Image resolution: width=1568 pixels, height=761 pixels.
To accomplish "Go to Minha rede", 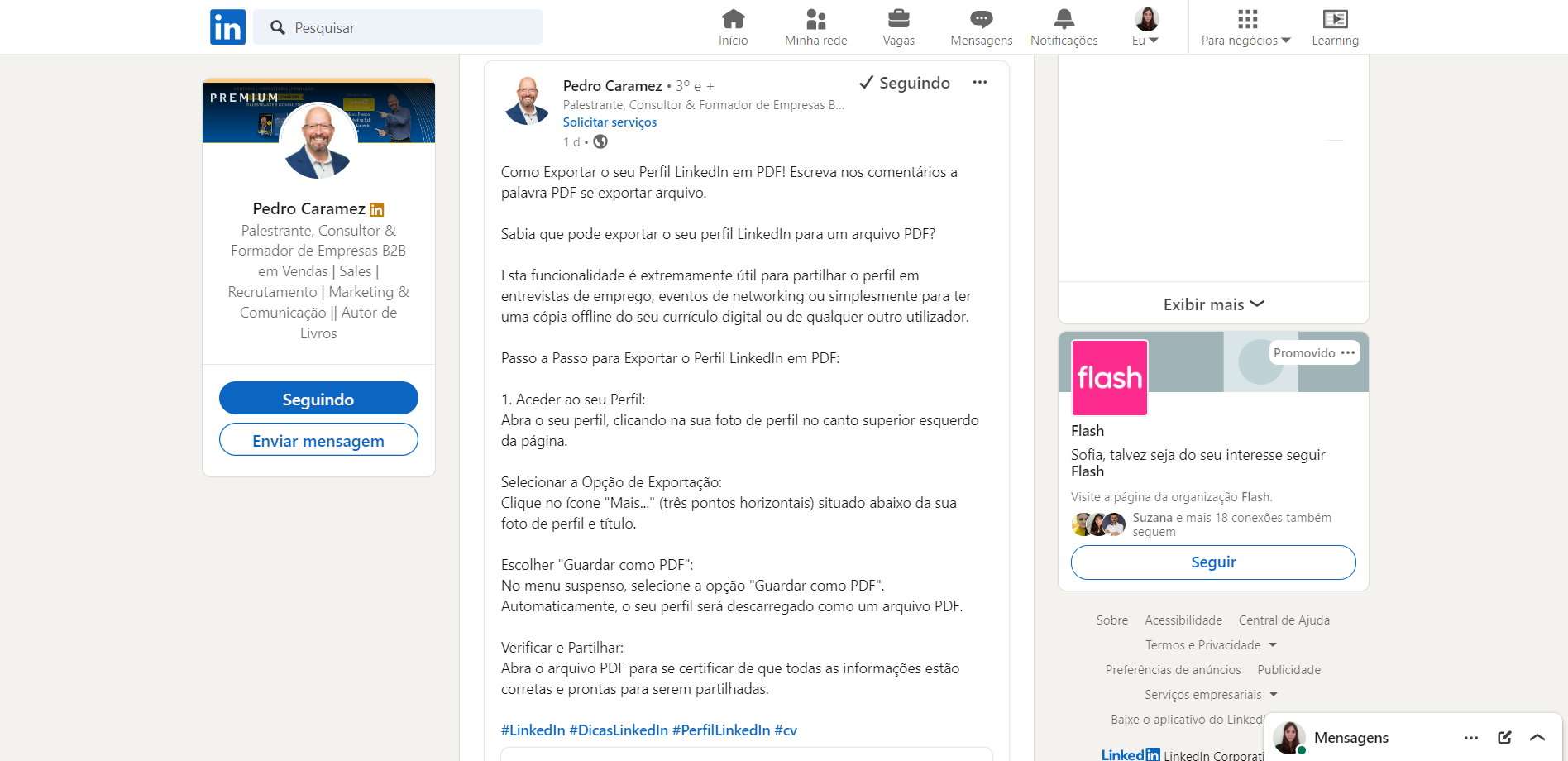I will (x=815, y=27).
